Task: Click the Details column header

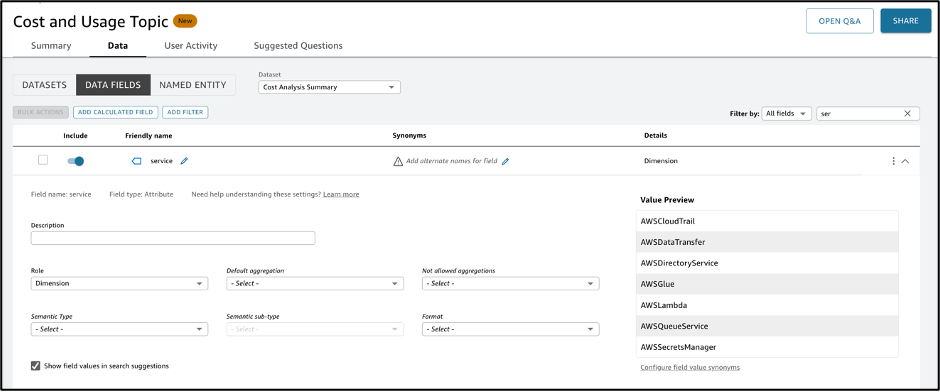Action: click(655, 135)
